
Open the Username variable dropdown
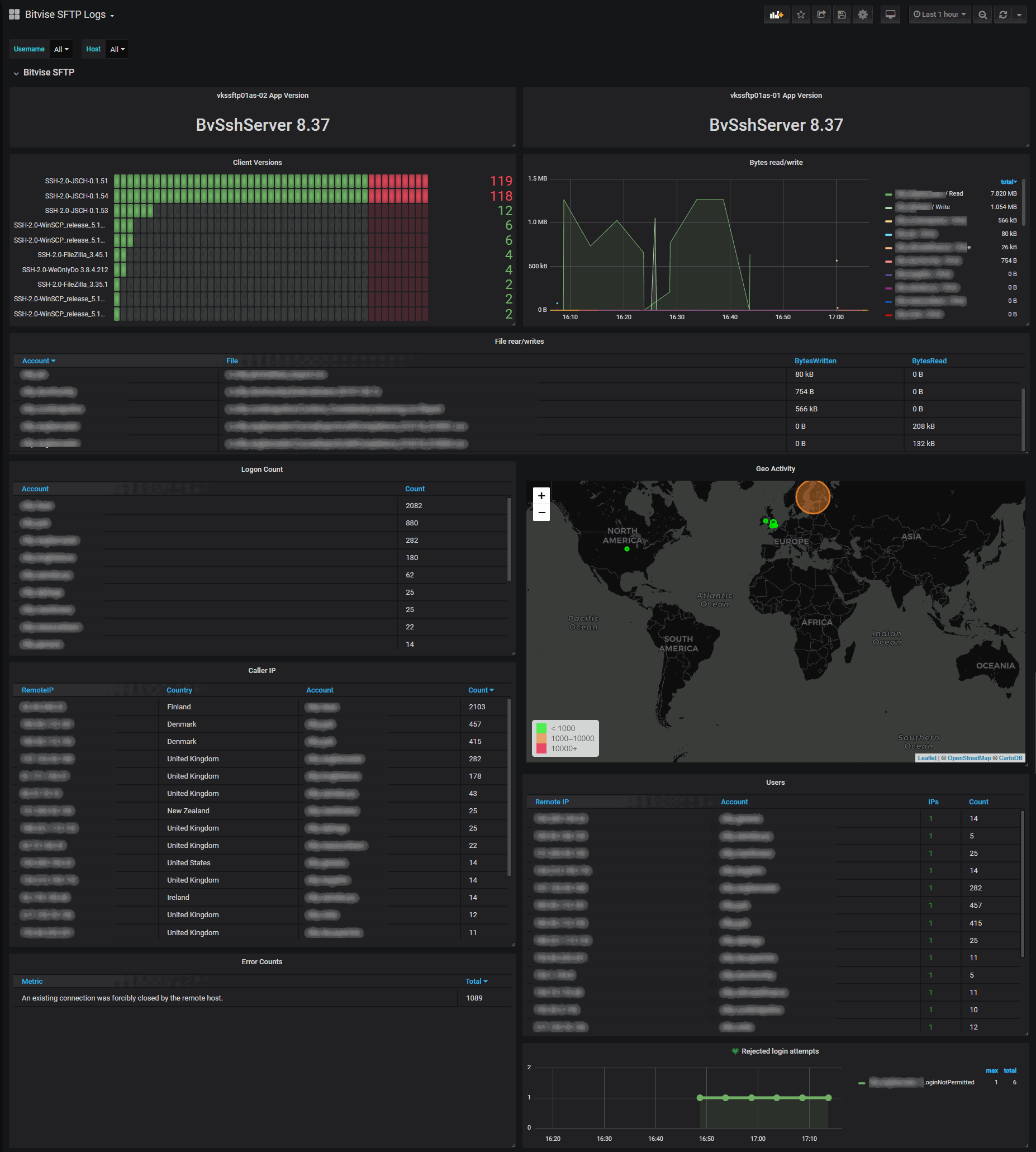click(61, 50)
